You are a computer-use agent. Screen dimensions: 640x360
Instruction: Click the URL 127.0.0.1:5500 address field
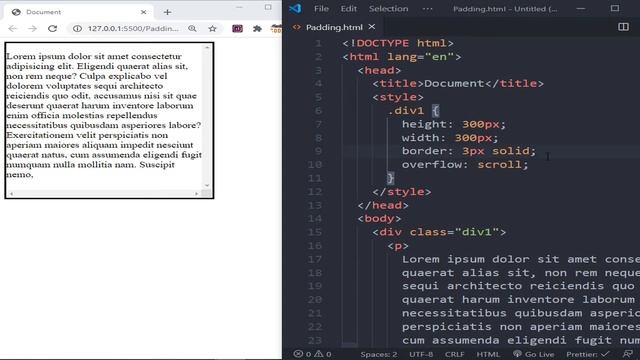coord(133,29)
